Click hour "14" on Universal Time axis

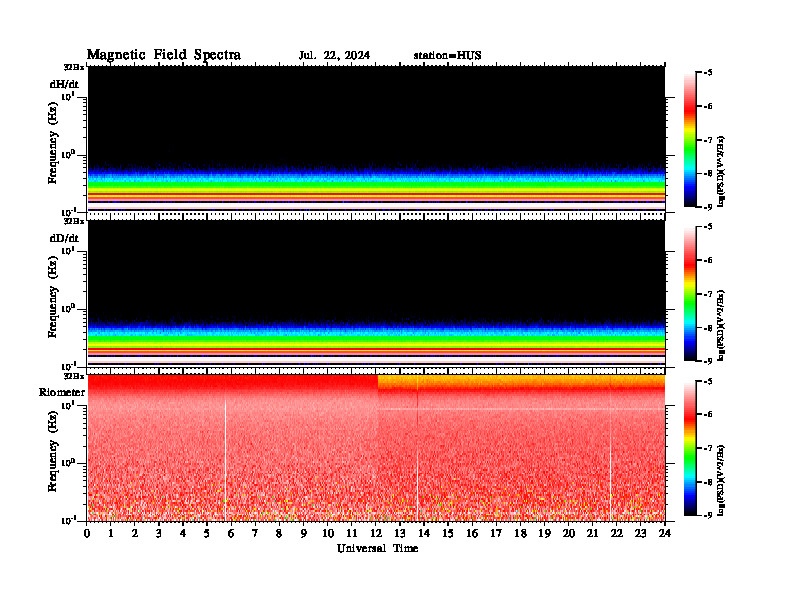point(424,533)
